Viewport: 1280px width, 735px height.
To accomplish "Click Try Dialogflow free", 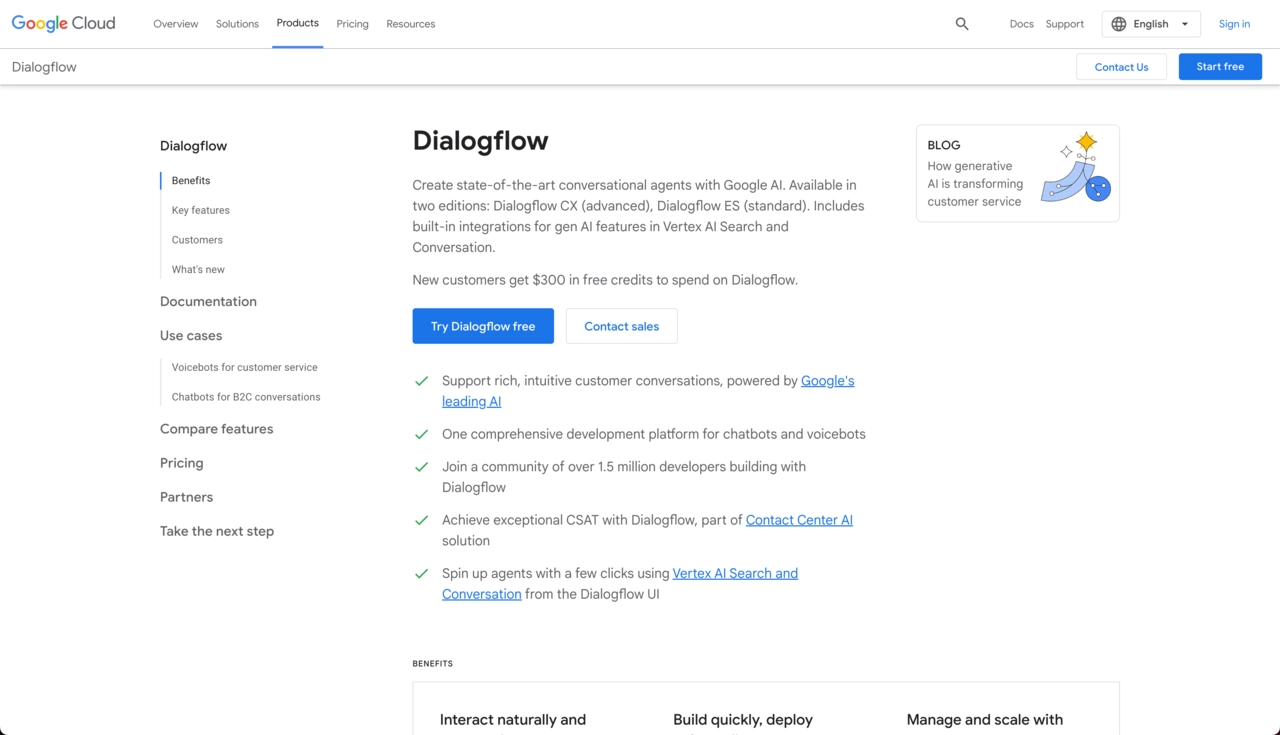I will click(x=483, y=326).
